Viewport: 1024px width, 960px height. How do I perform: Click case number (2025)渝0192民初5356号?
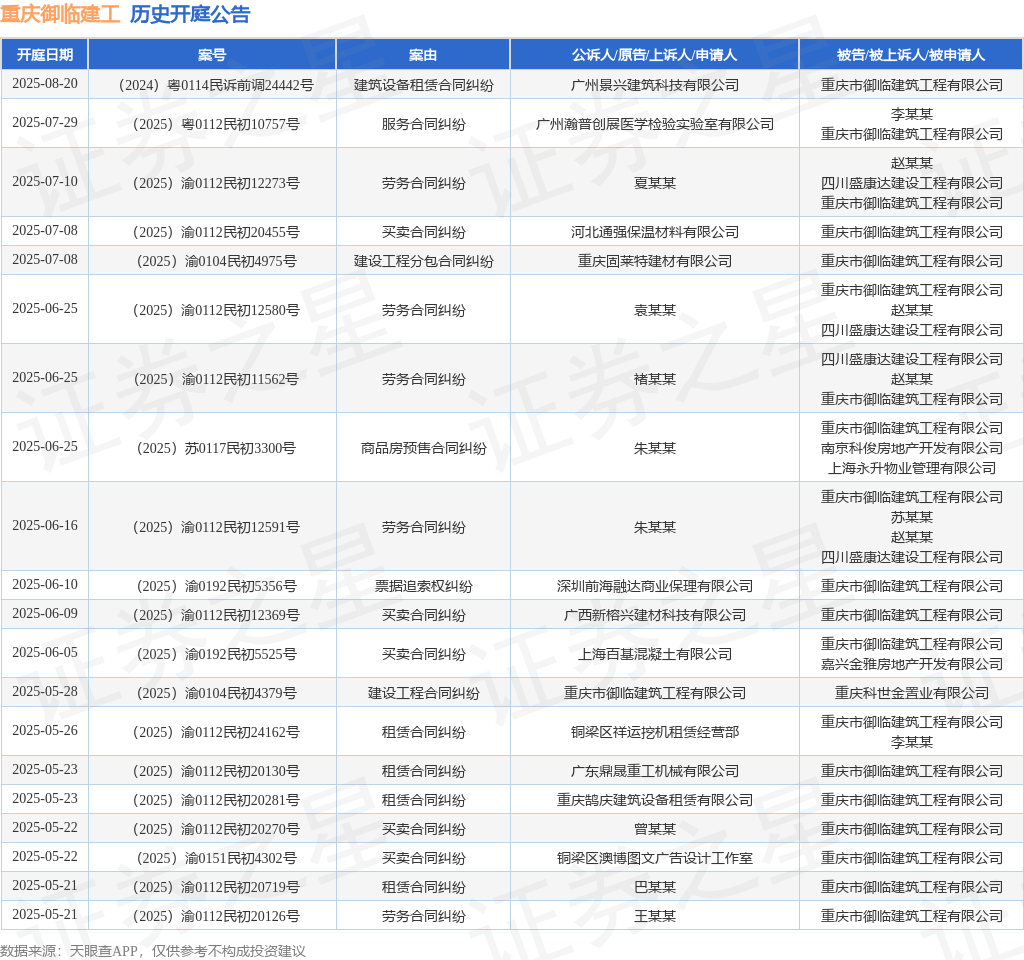pos(212,586)
